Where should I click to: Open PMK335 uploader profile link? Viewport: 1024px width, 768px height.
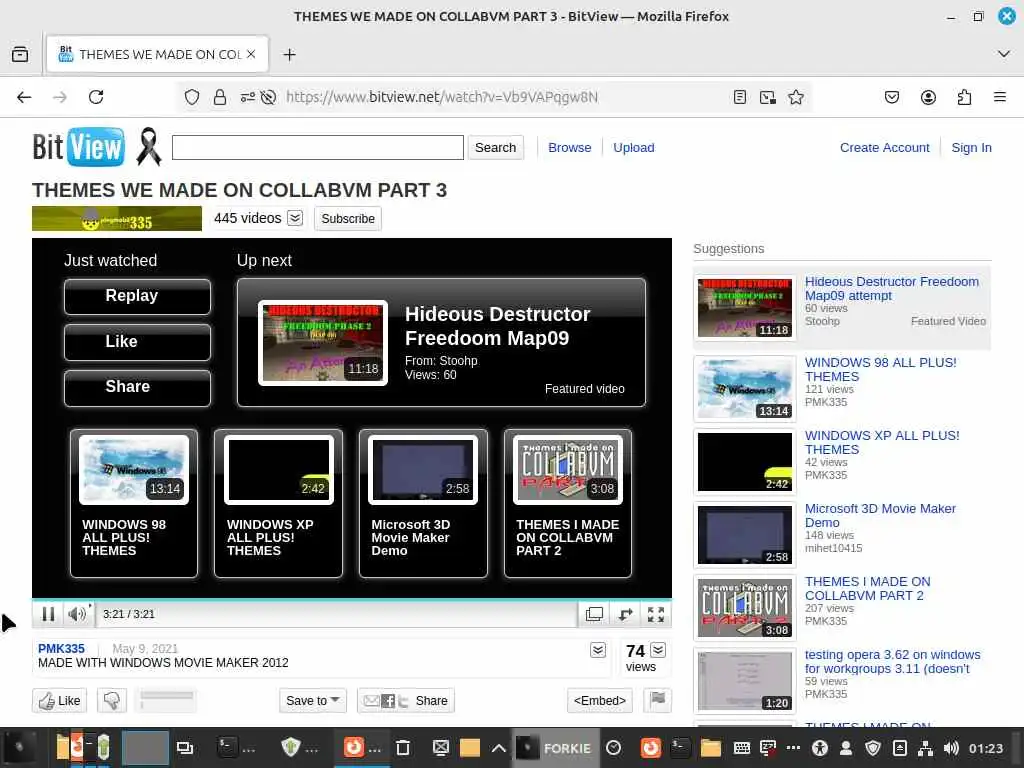point(61,648)
